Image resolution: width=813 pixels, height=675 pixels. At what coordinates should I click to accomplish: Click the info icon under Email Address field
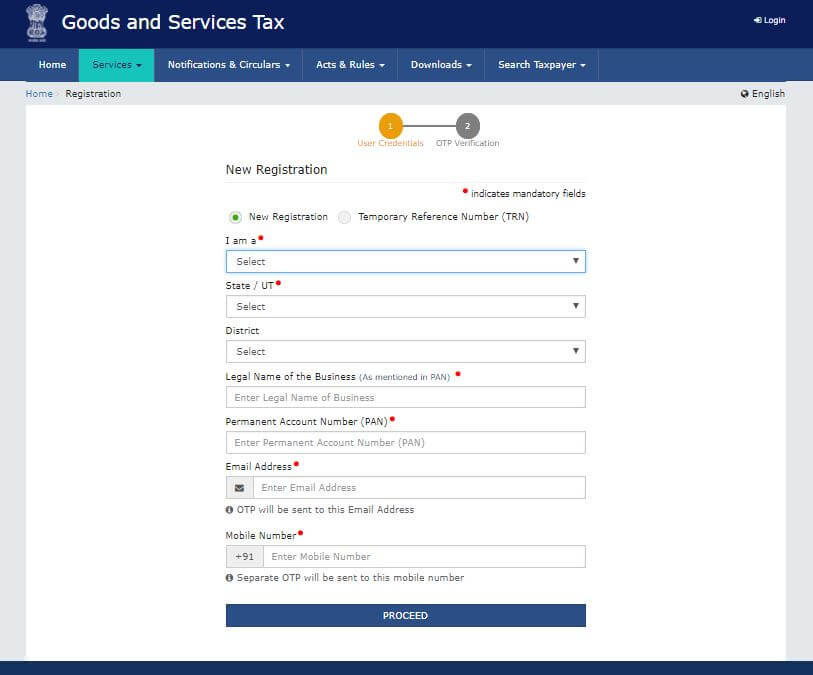pyautogui.click(x=230, y=510)
